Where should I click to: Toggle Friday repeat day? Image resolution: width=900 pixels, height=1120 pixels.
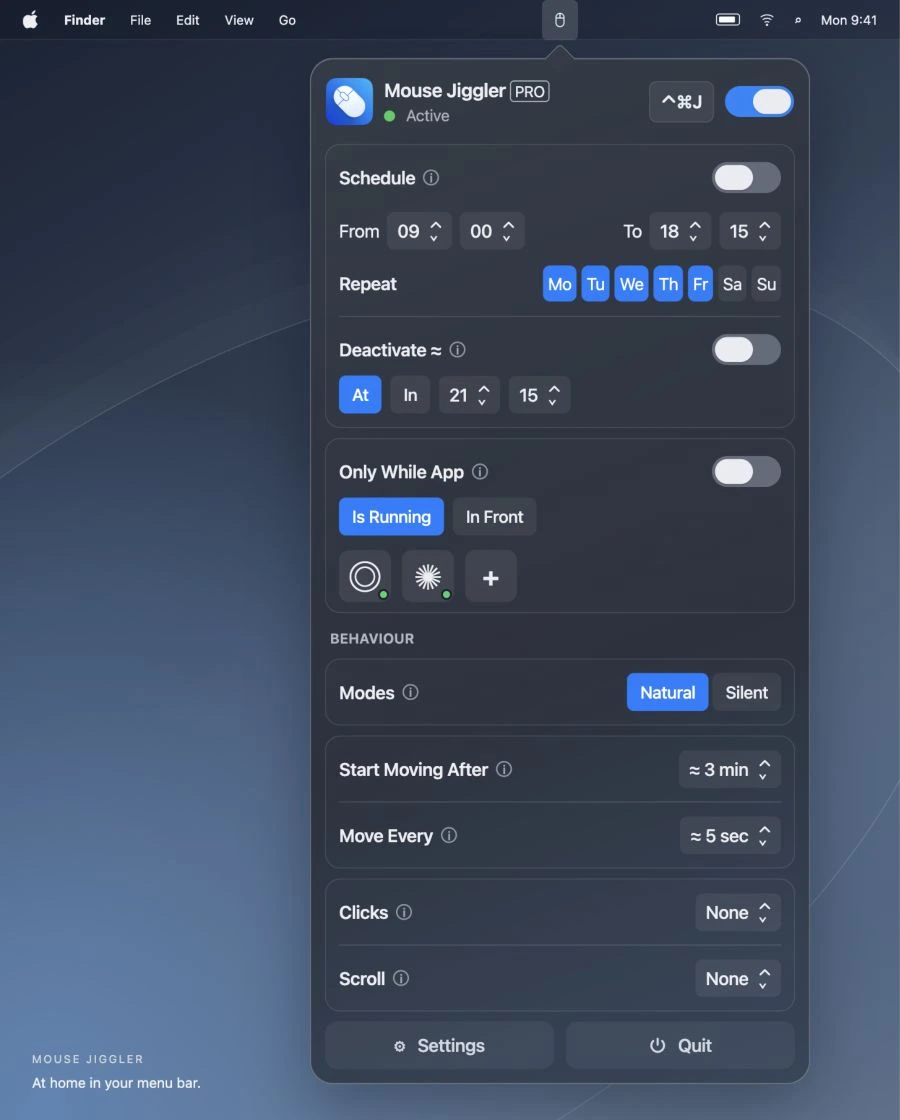[x=700, y=284]
